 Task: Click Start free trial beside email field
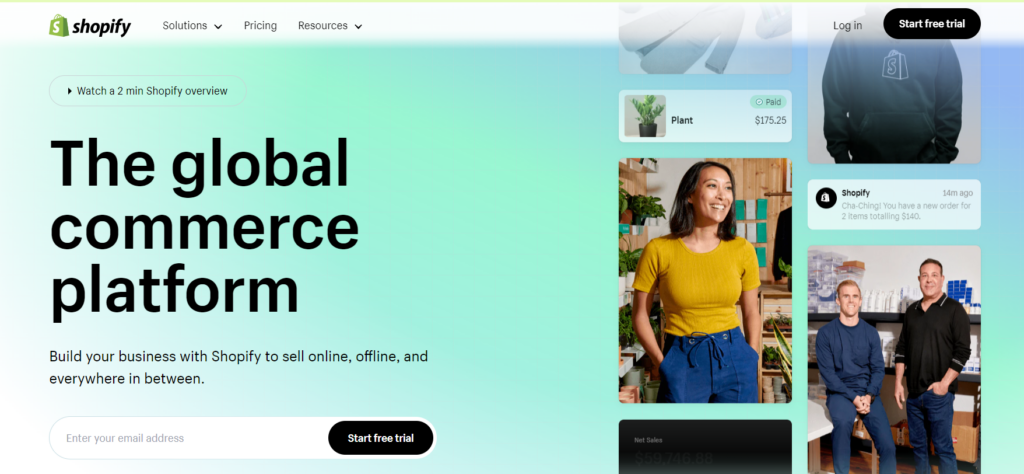[380, 438]
